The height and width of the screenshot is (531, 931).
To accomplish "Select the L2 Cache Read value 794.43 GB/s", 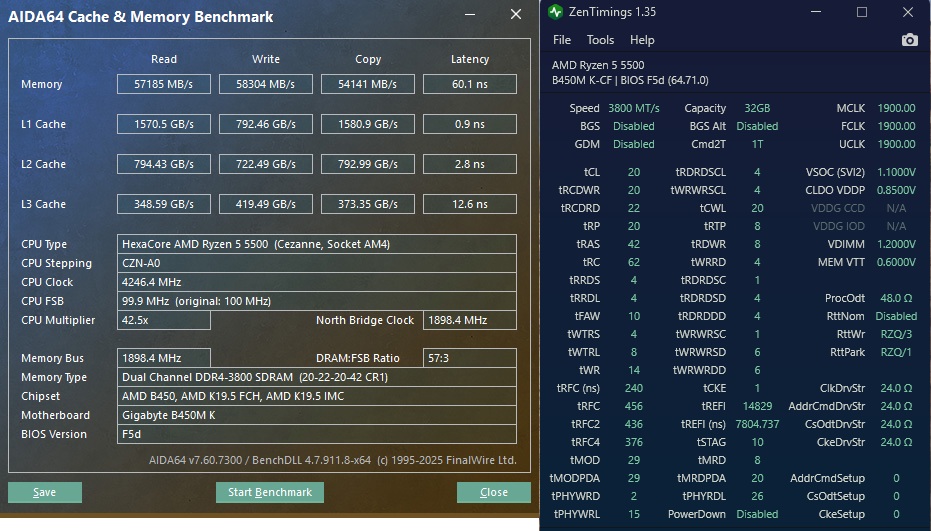I will click(x=164, y=164).
